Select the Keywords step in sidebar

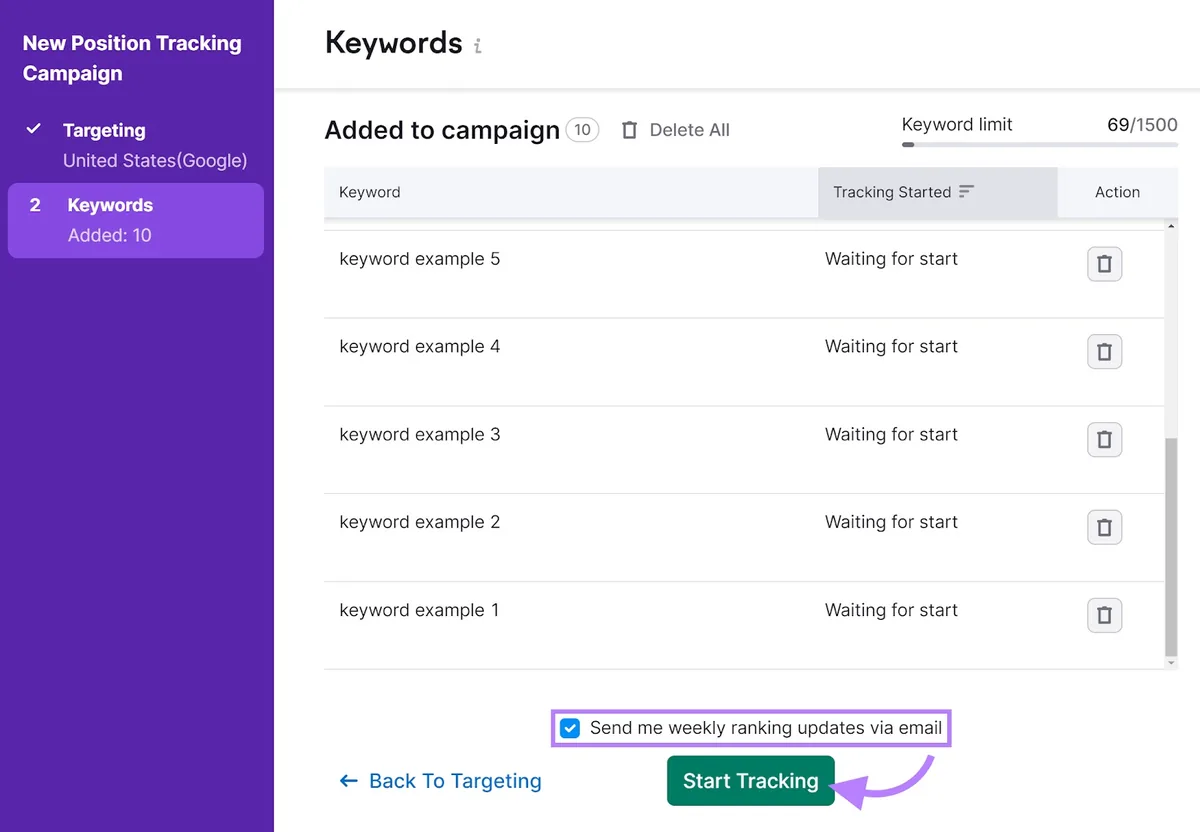(x=136, y=220)
